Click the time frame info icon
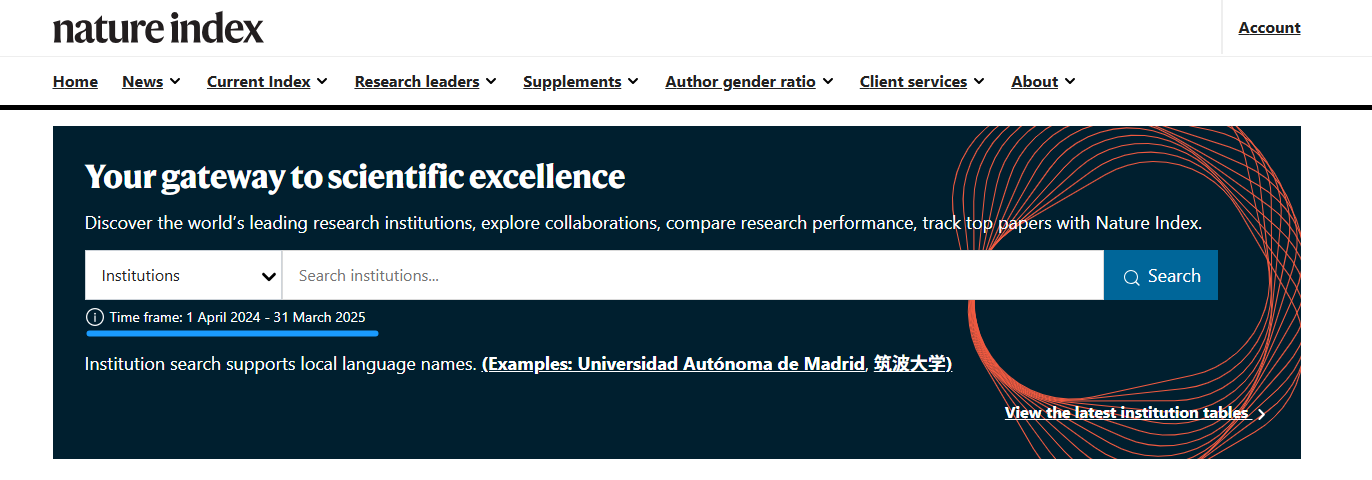 pyautogui.click(x=95, y=317)
